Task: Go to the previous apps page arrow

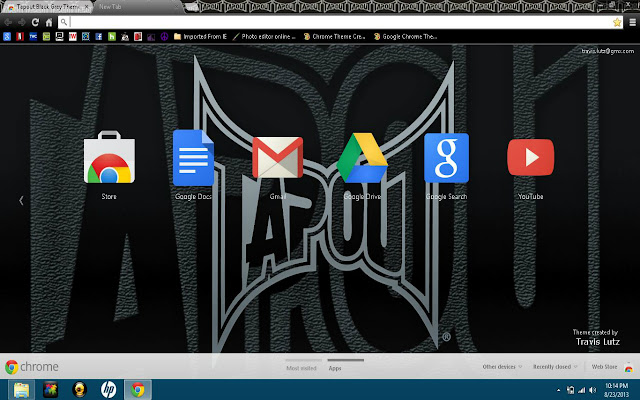Action: click(x=21, y=200)
